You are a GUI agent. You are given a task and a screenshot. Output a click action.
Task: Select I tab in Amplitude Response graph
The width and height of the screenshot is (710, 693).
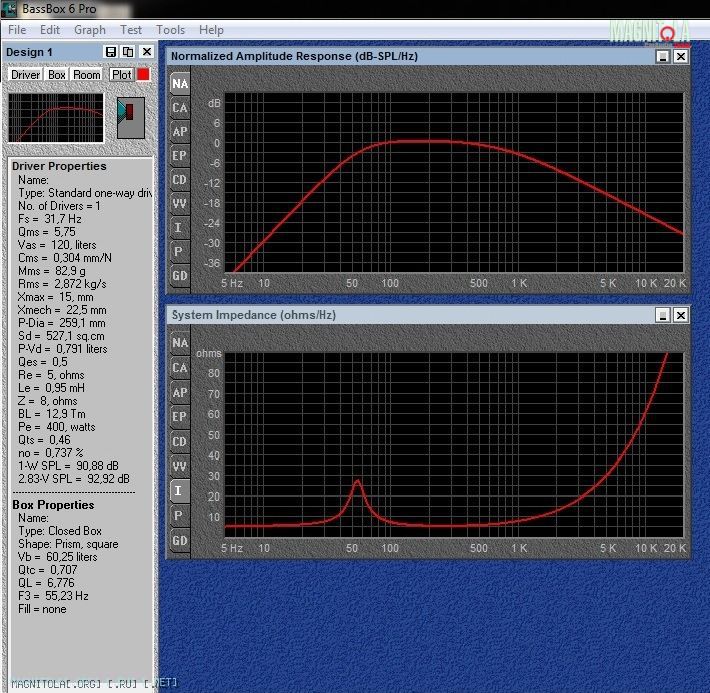click(x=180, y=228)
